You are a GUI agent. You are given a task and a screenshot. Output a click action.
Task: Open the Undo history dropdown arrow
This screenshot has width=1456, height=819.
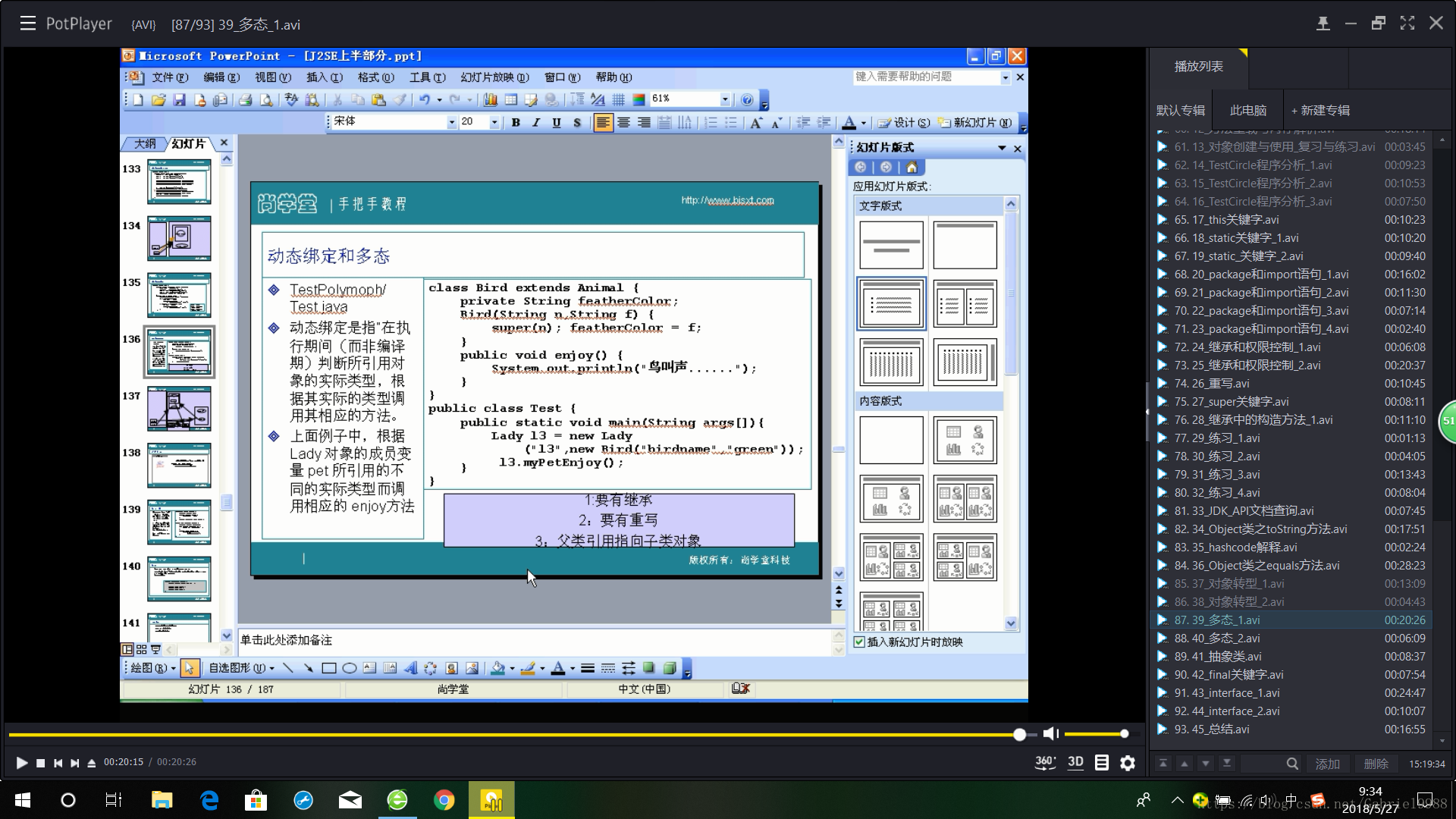pyautogui.click(x=439, y=99)
